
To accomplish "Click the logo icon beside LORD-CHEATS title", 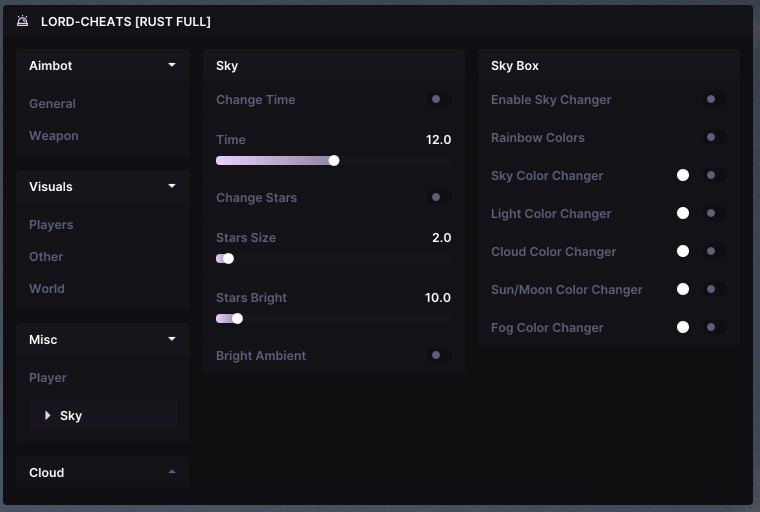I will pyautogui.click(x=23, y=21).
